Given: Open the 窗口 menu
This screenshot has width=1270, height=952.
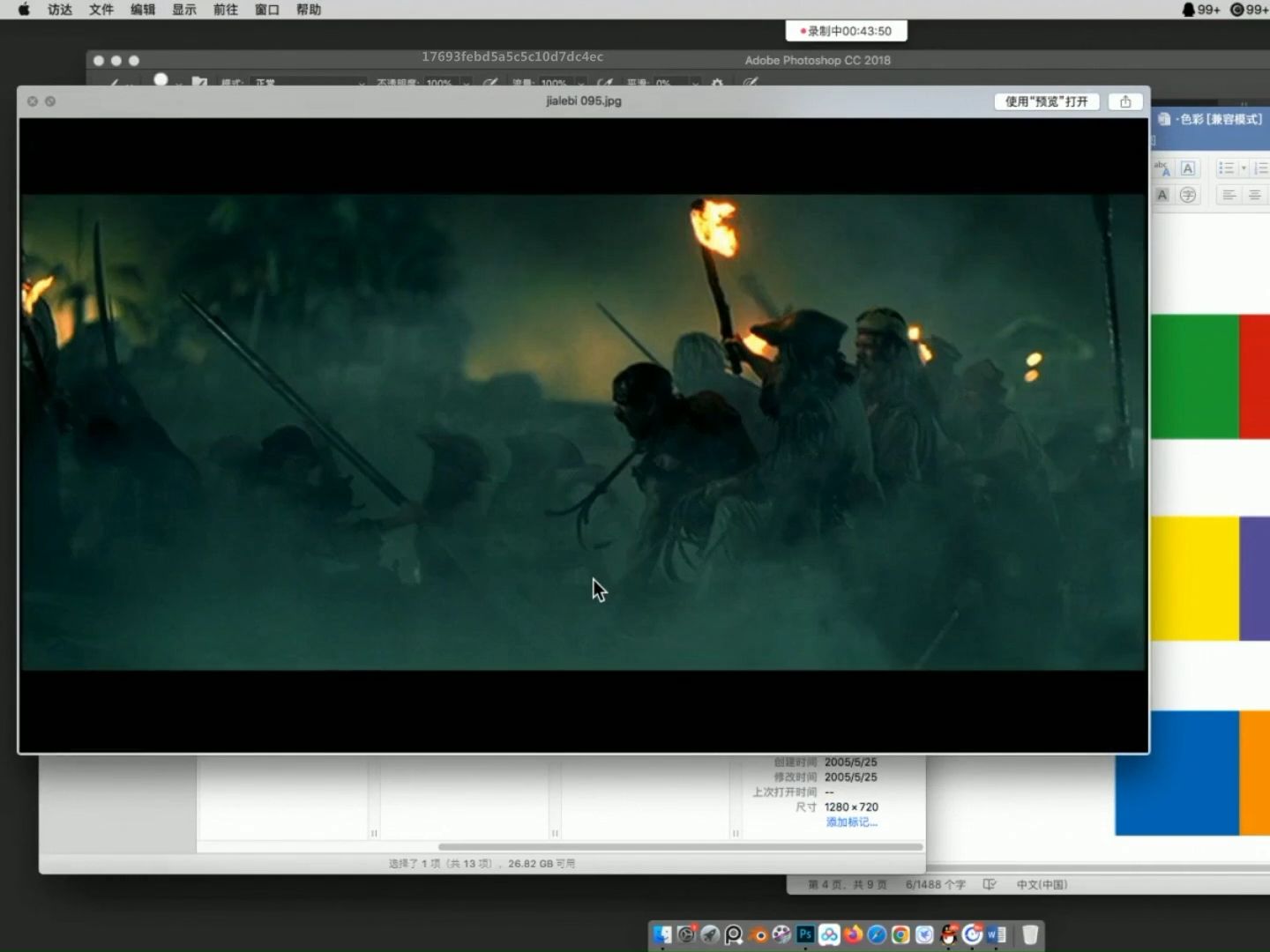Looking at the screenshot, I should click(x=267, y=10).
